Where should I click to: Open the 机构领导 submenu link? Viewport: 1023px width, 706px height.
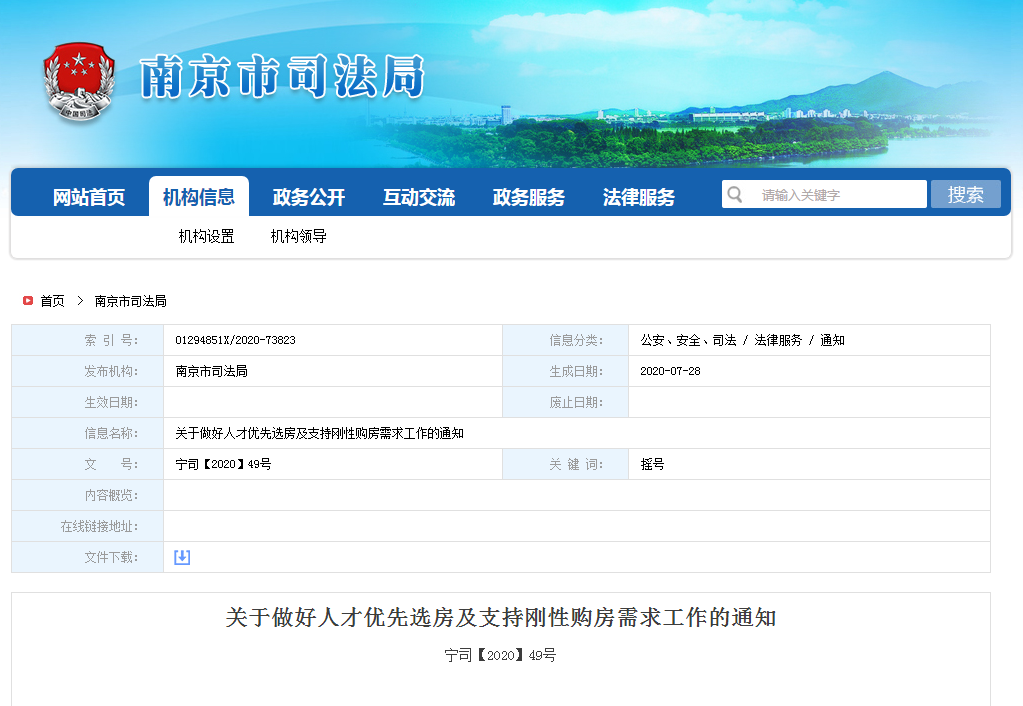(299, 237)
